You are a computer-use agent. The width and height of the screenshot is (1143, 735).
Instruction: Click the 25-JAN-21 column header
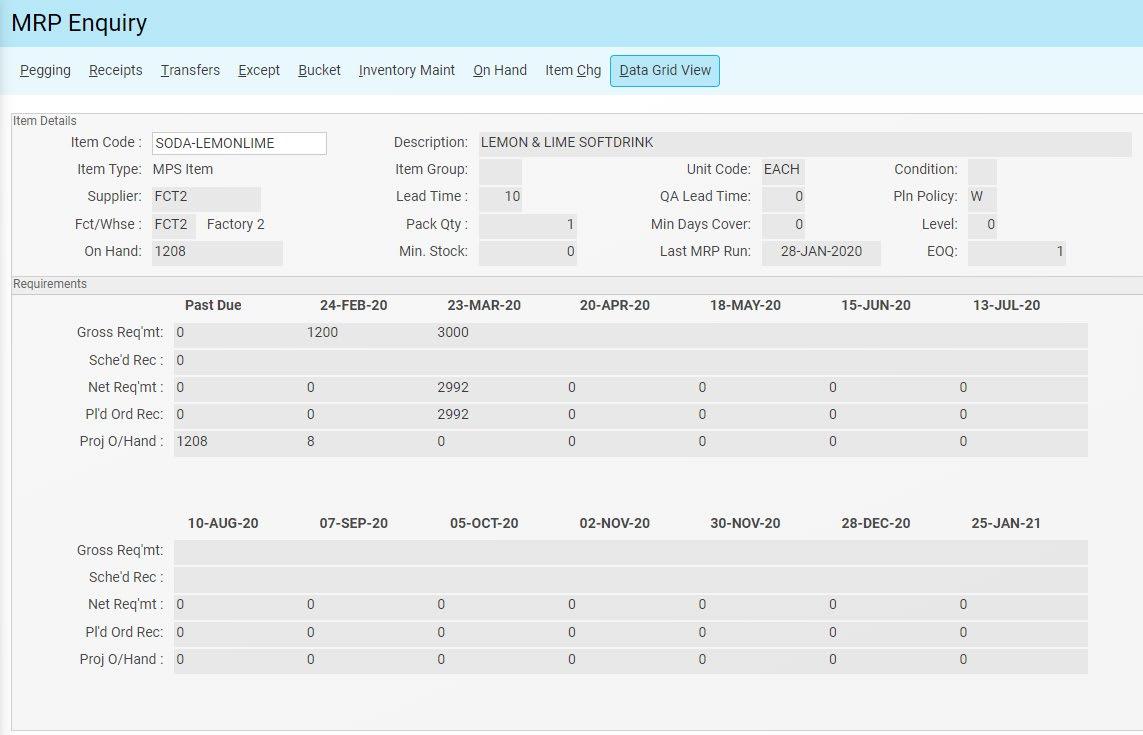click(x=1006, y=524)
